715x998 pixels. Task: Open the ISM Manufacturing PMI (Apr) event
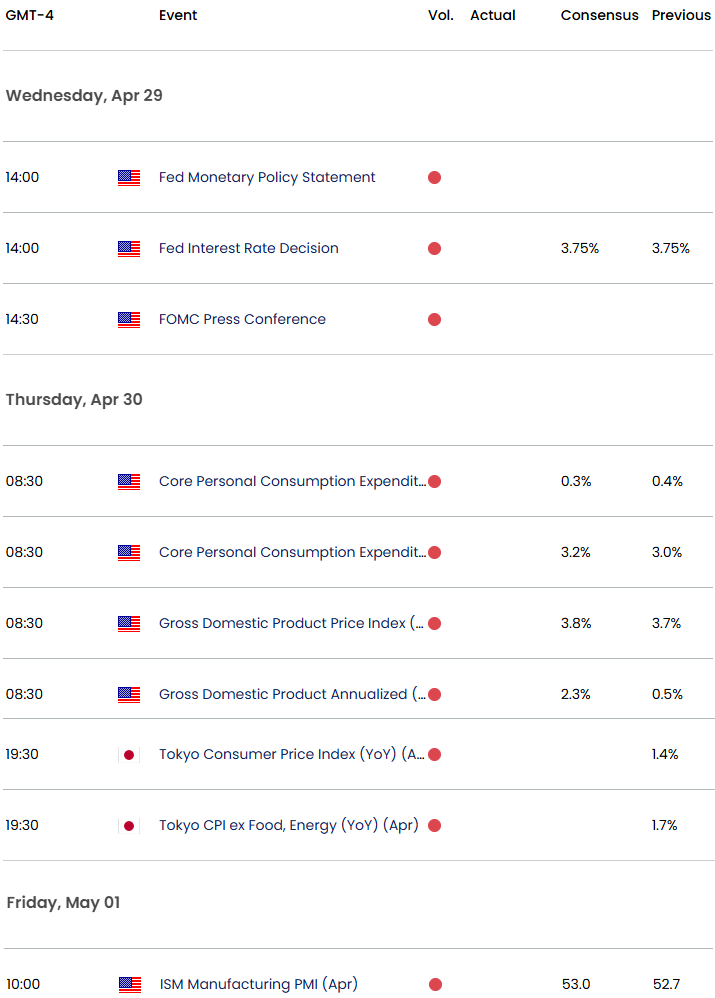click(258, 985)
